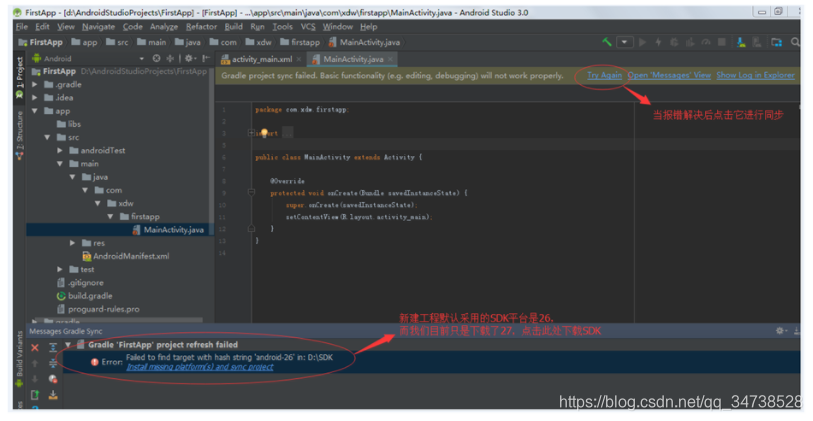
Task: Open the File menu
Action: pos(22,26)
